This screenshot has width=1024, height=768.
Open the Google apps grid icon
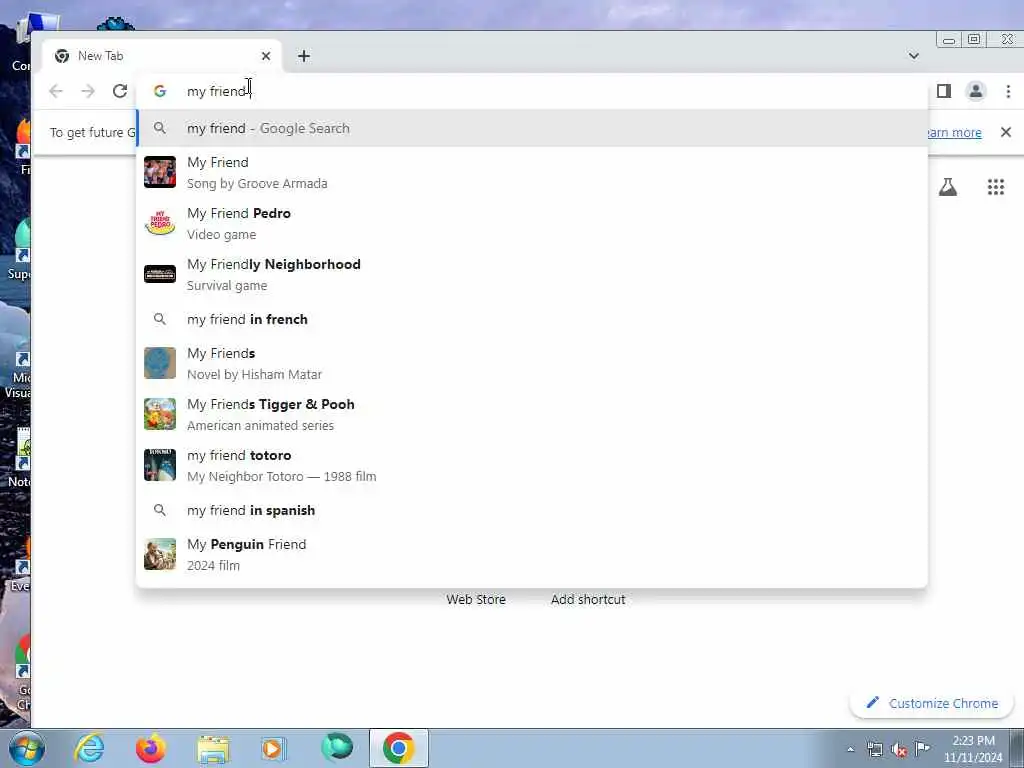(x=996, y=187)
